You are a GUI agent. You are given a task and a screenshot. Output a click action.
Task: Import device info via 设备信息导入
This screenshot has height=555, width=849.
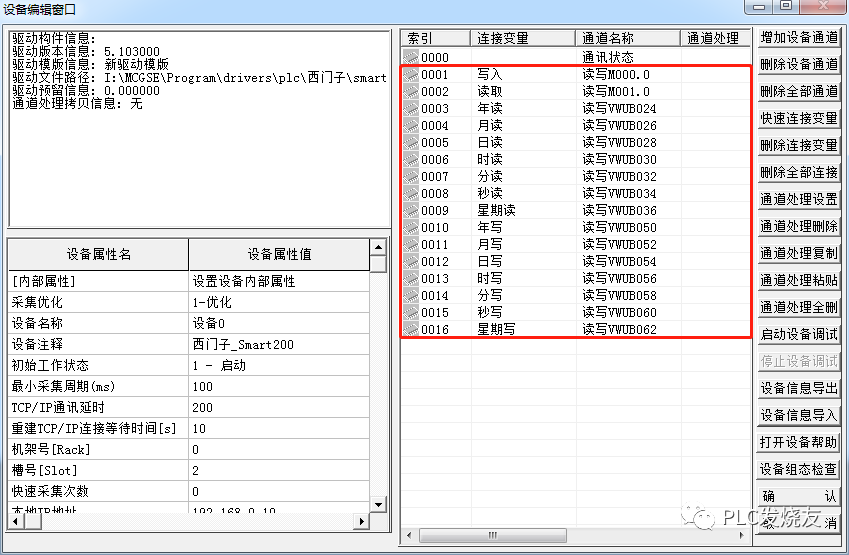pyautogui.click(x=799, y=415)
